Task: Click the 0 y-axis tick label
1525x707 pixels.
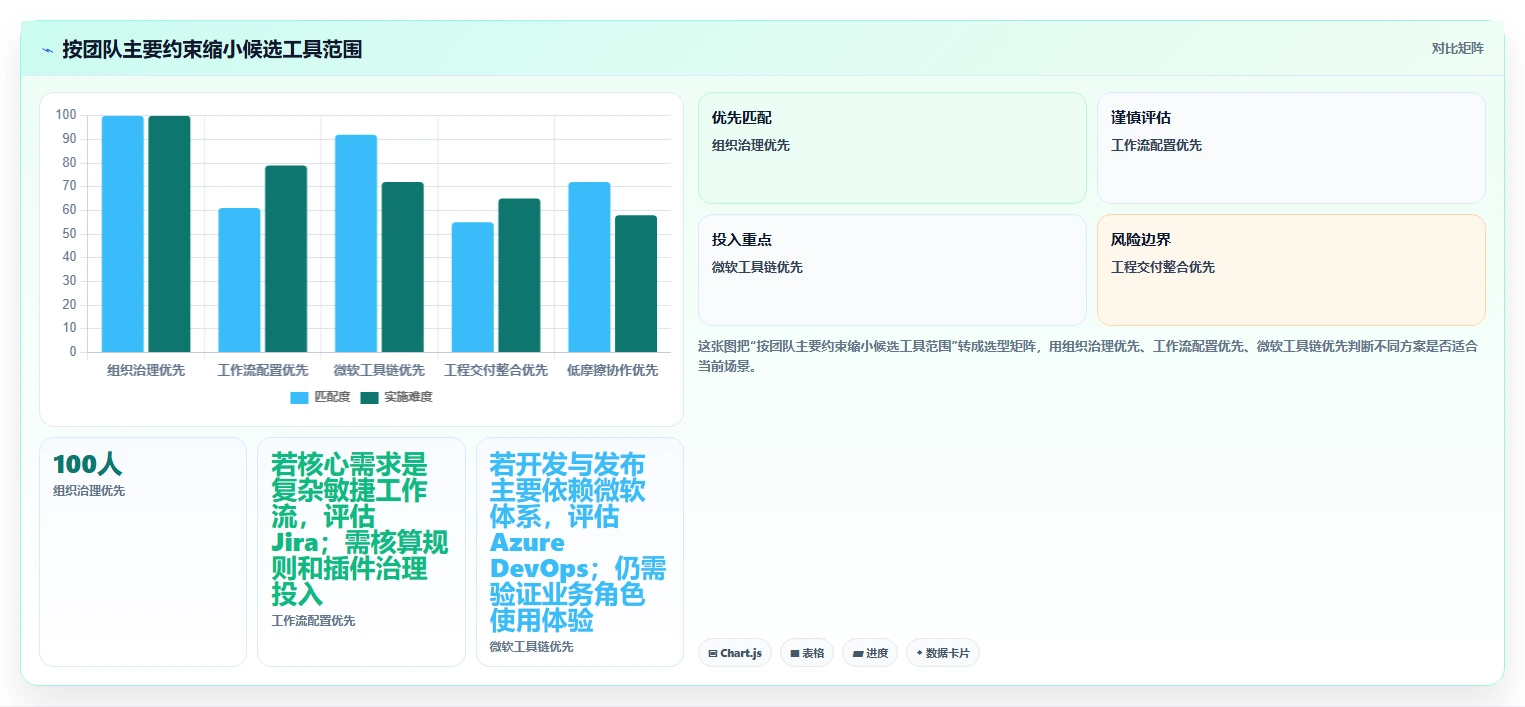Action: pos(73,352)
